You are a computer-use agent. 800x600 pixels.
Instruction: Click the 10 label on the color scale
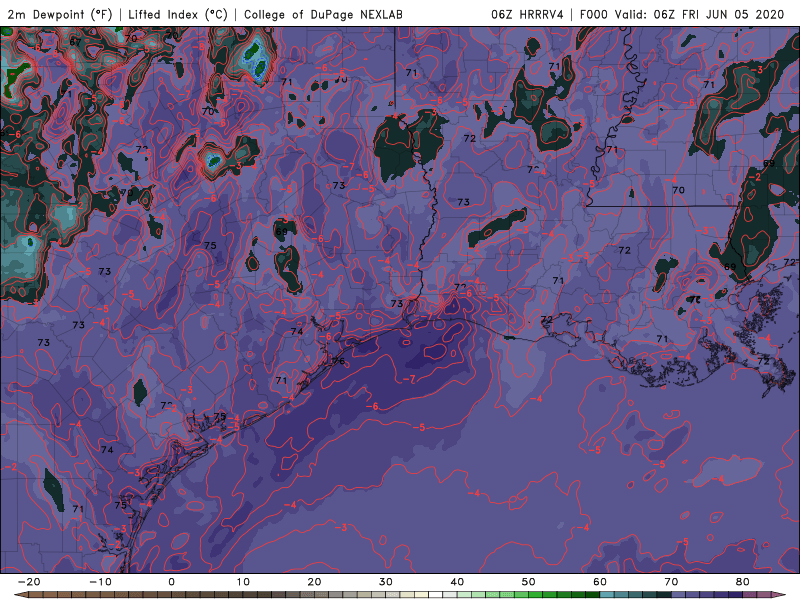click(243, 582)
